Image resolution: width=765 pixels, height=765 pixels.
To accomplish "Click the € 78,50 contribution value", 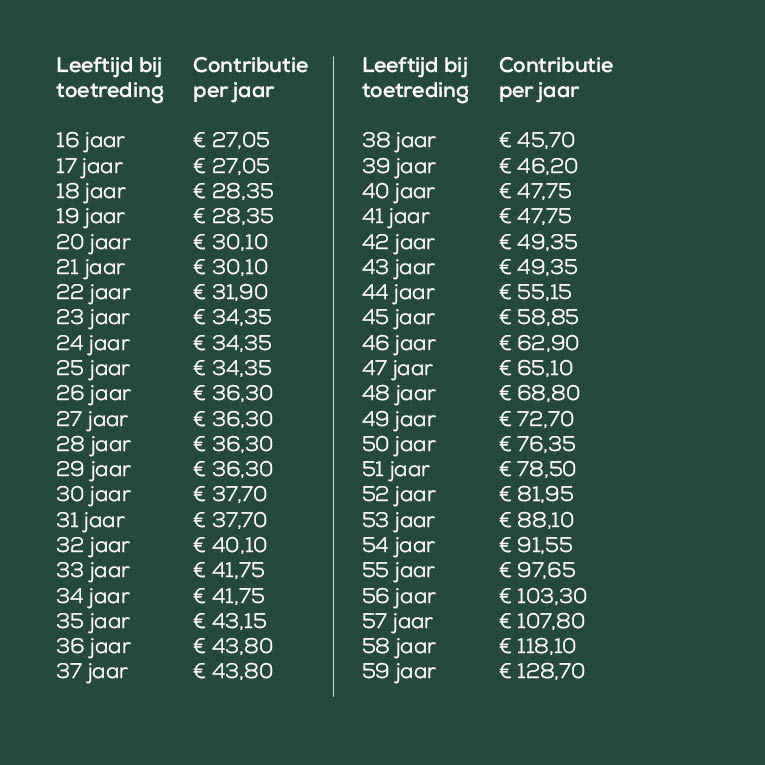I will point(538,469).
